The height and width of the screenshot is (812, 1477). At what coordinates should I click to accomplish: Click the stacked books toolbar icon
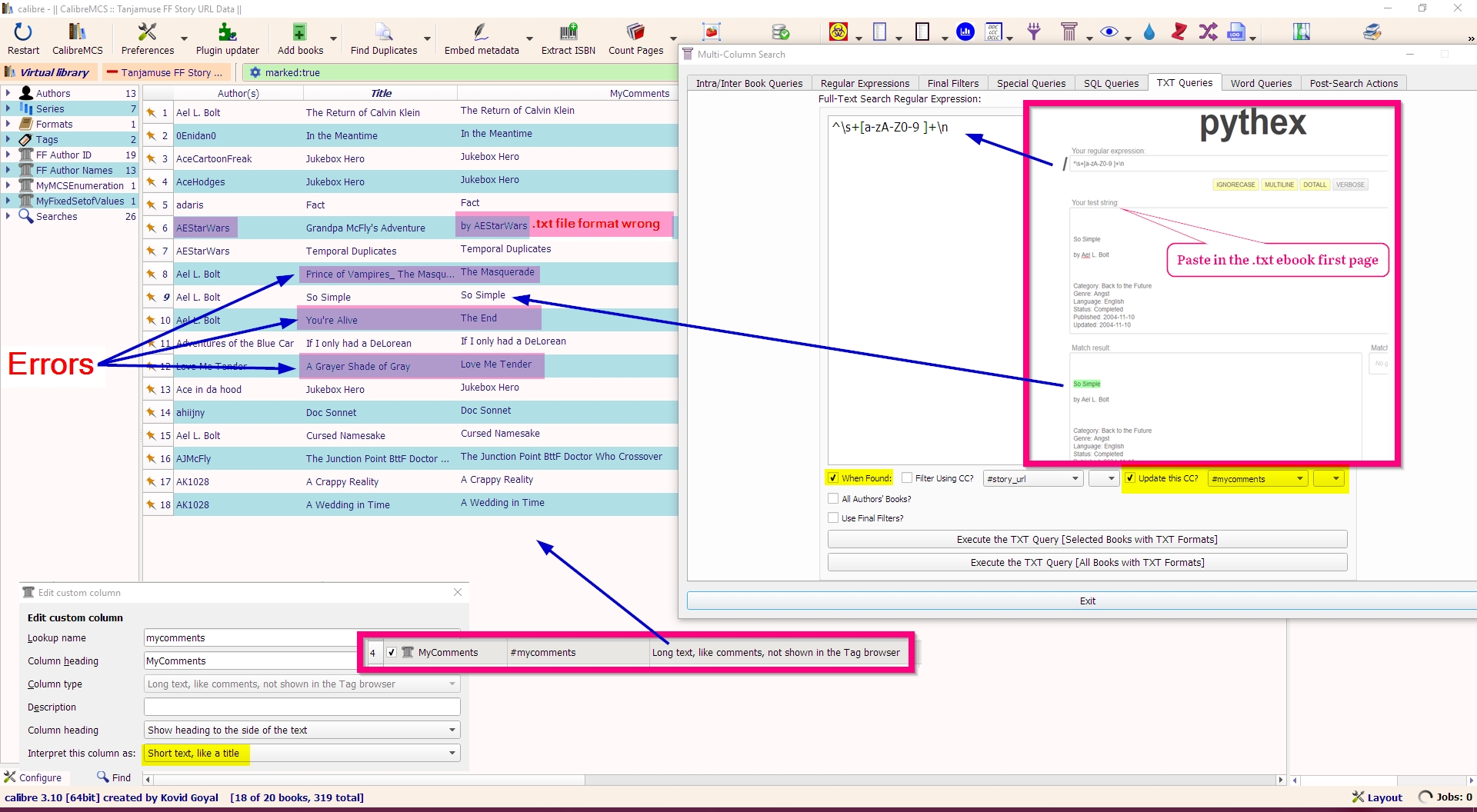coord(1372,32)
